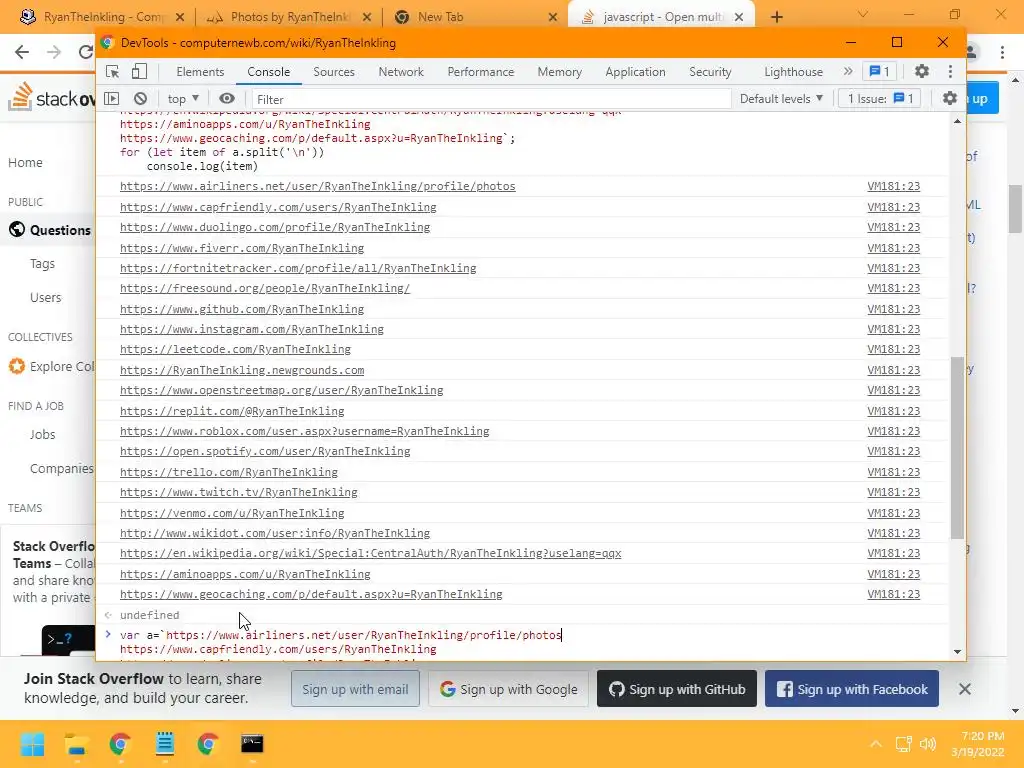
Task: Click VM181:23 source link beside the twitch row
Action: tap(893, 492)
